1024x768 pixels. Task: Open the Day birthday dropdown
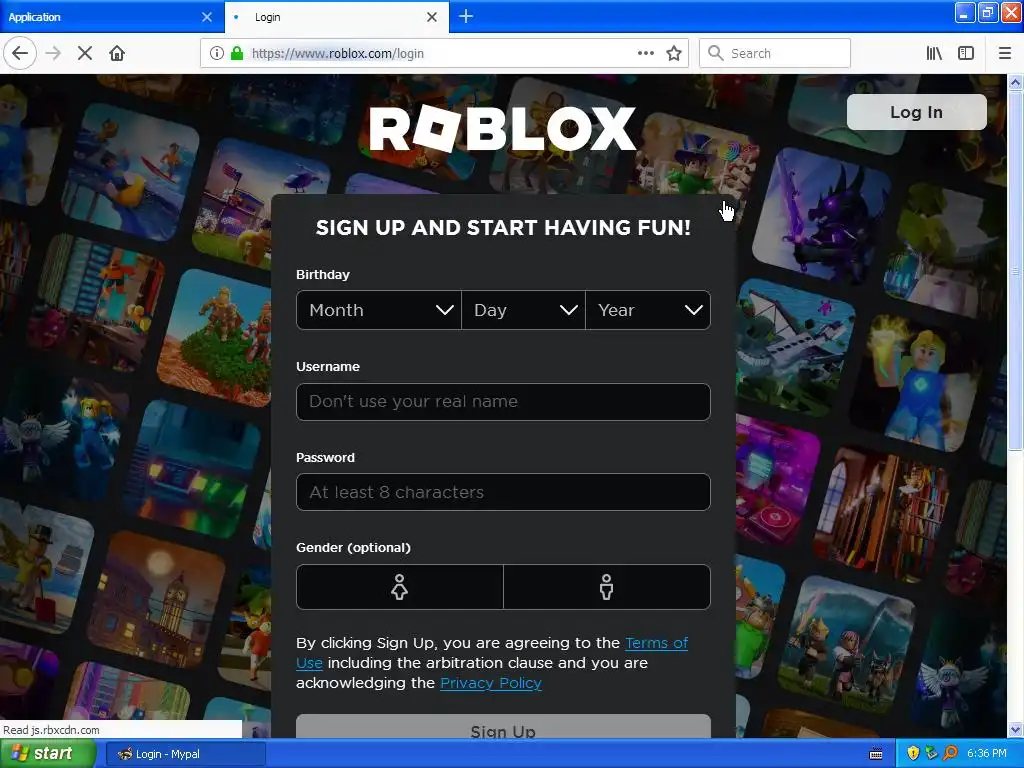pos(524,310)
